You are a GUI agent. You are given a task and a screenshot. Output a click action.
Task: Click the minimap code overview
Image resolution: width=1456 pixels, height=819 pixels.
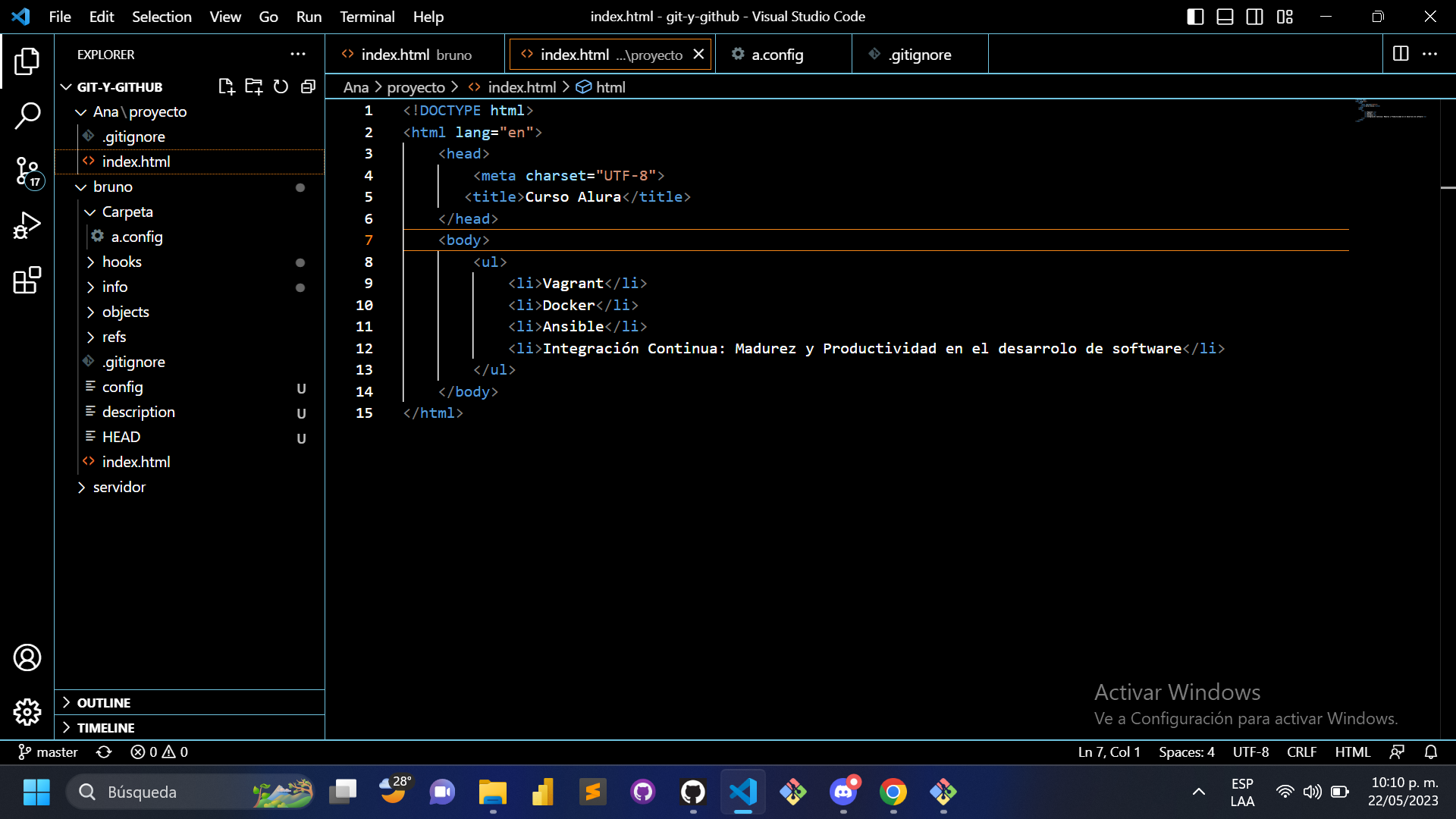pos(1394,111)
